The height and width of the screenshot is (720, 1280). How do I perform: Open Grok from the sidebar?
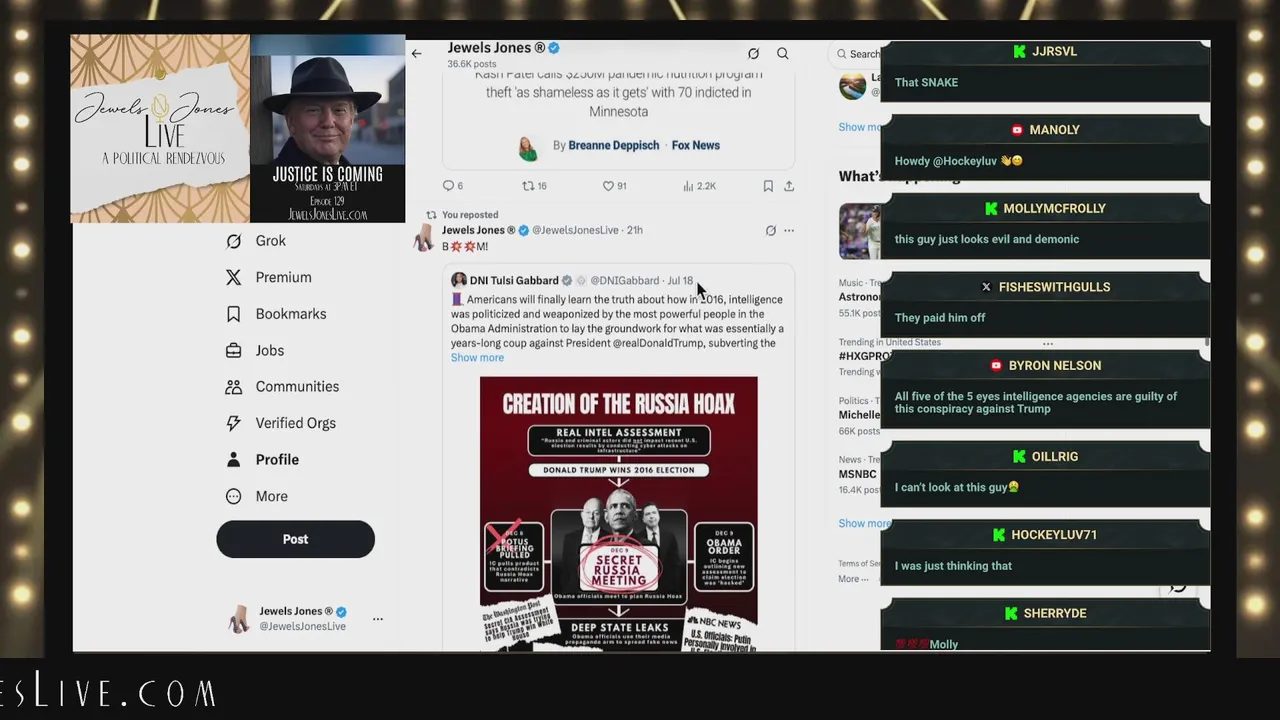(256, 241)
